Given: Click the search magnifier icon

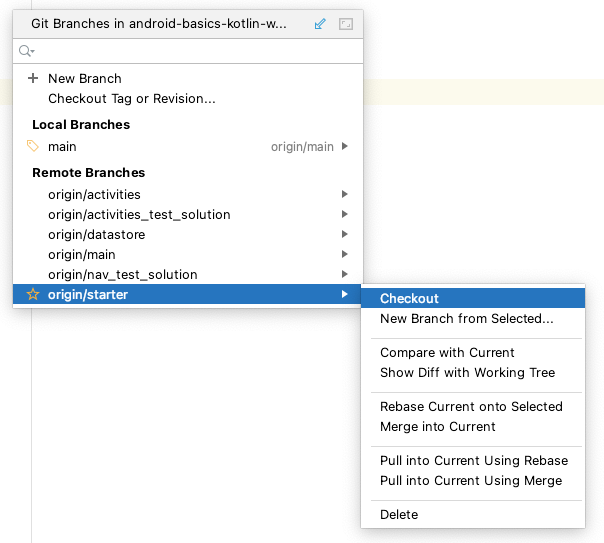Looking at the screenshot, I should [26, 50].
